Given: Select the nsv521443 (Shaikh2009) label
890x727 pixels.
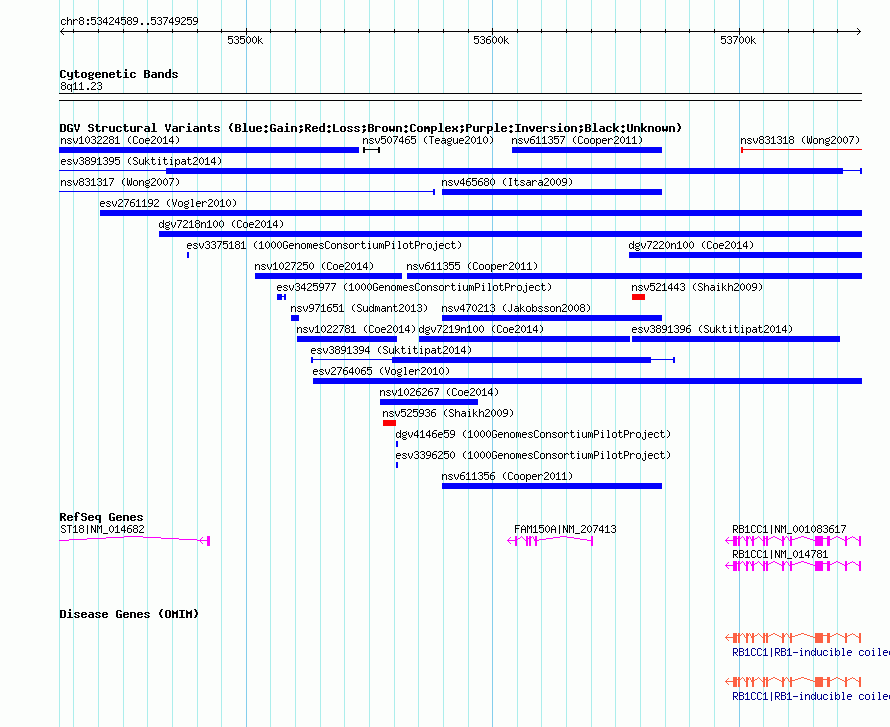Looking at the screenshot, I should coord(697,287).
